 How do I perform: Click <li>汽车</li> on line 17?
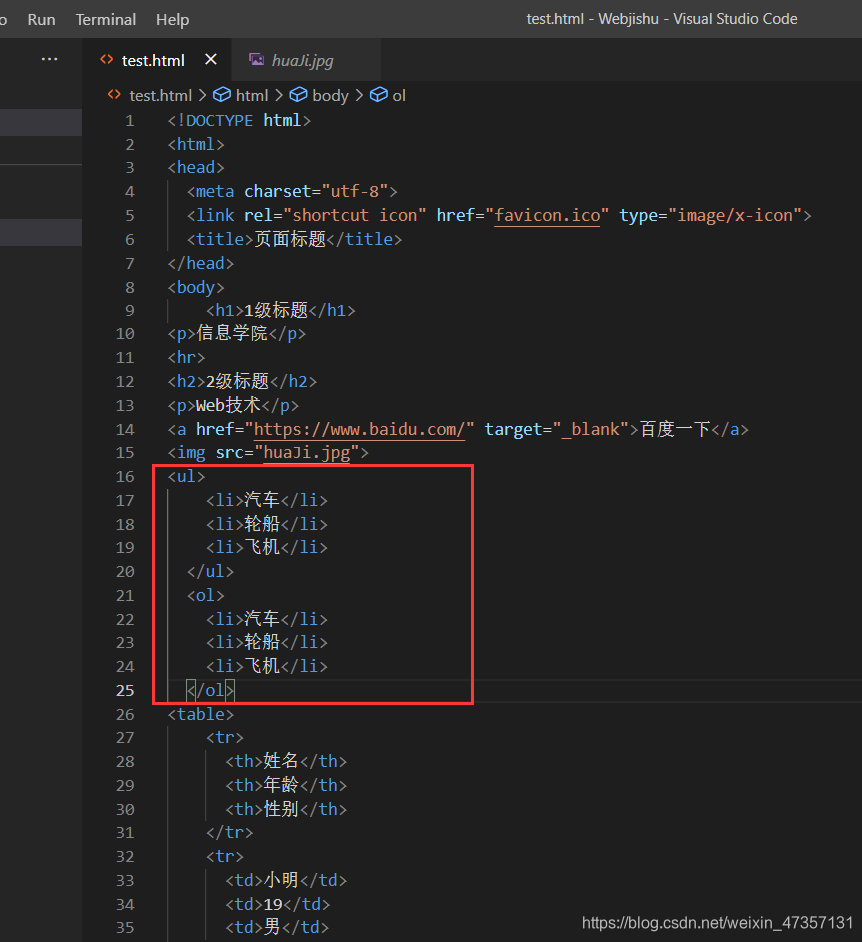point(267,500)
